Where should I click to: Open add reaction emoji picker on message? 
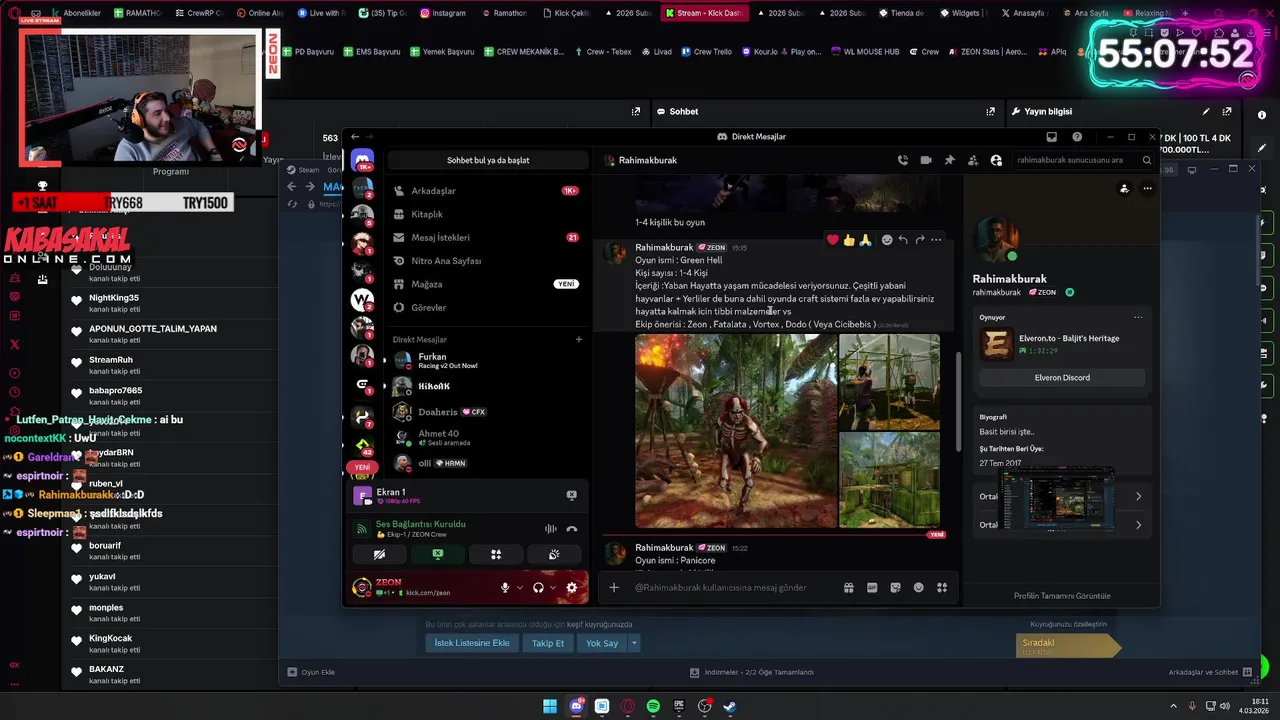887,240
